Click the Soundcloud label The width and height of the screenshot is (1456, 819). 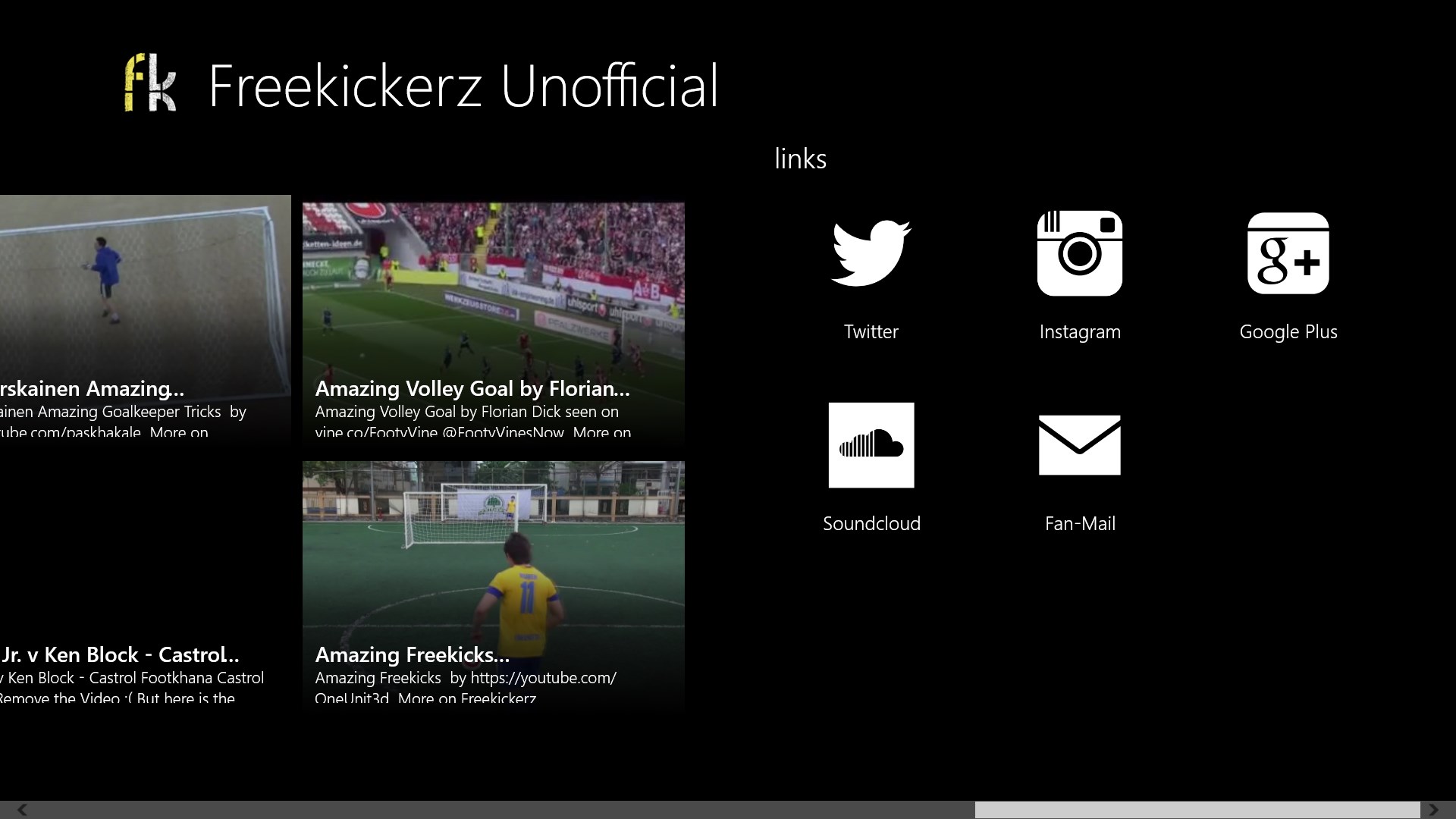pyautogui.click(x=871, y=523)
